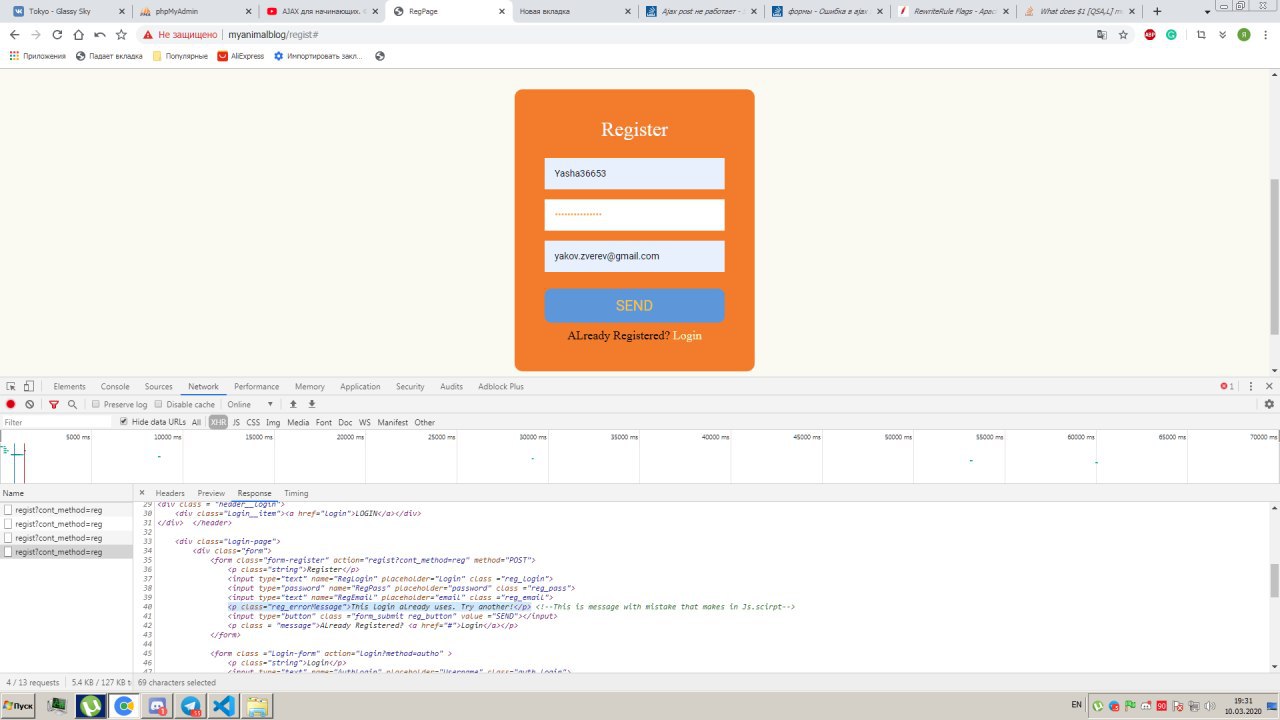
Task: Open uTorrent from the taskbar
Action: [91, 706]
